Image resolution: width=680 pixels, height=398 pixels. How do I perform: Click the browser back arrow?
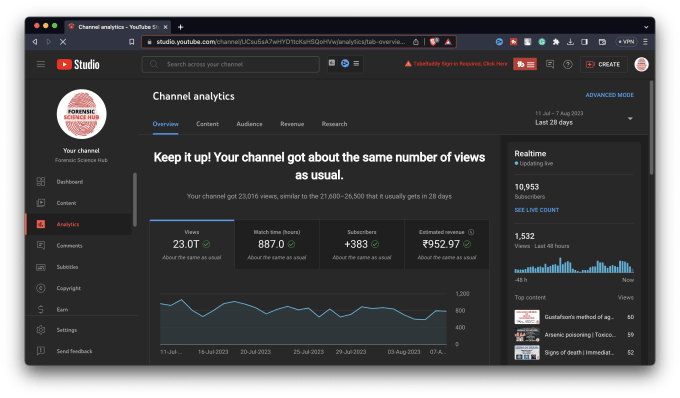[35, 42]
